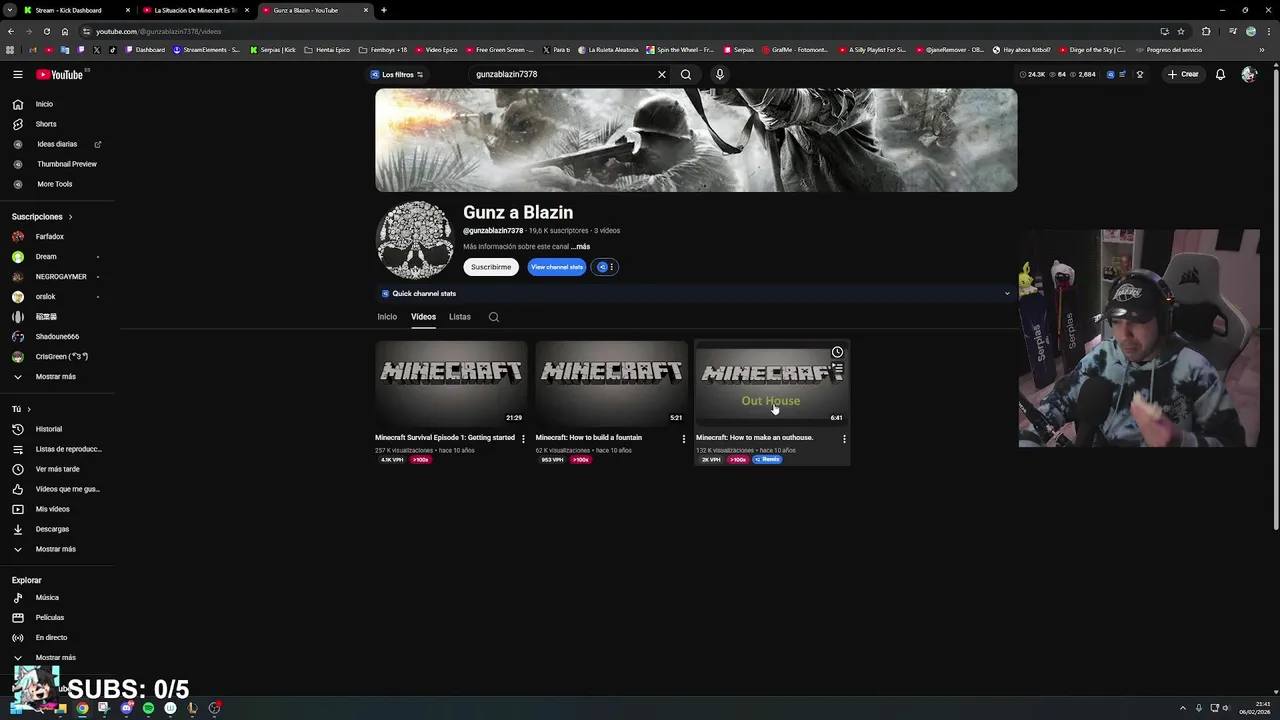This screenshot has height=720, width=1280.
Task: Click the browser address bar
Action: [620, 31]
